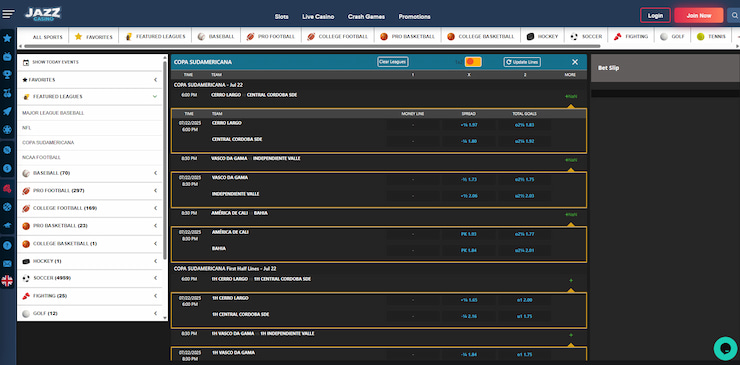Click the basketball icon for Pro Basketball (23)
Viewport: 740px width, 365px height.
click(x=26, y=226)
